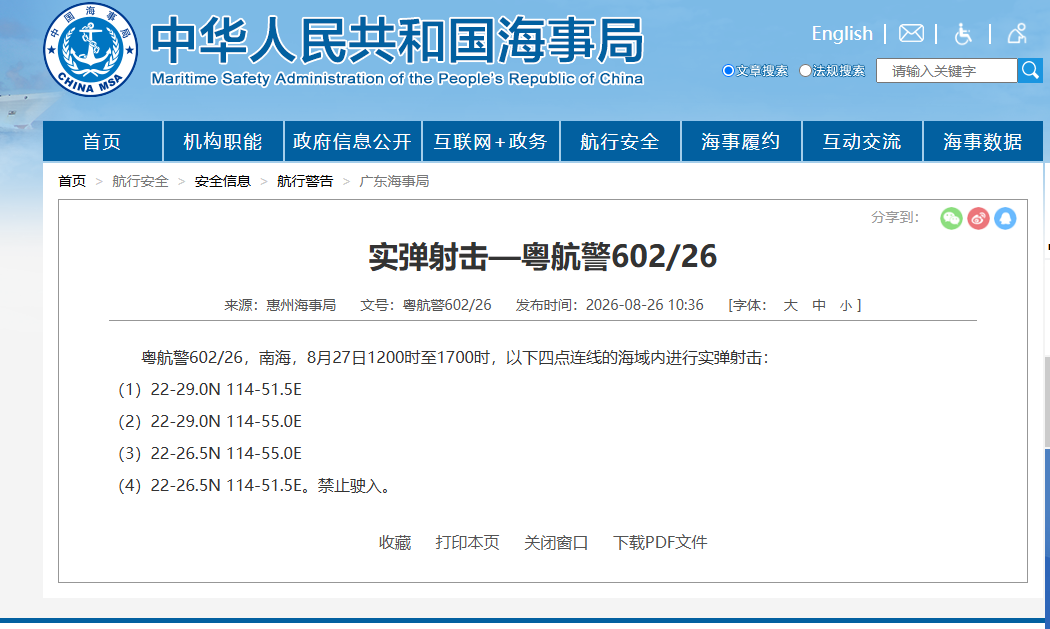This screenshot has height=629, width=1050.
Task: Click the paragraph beginning 粤航警602/26，南海
Action: point(455,358)
